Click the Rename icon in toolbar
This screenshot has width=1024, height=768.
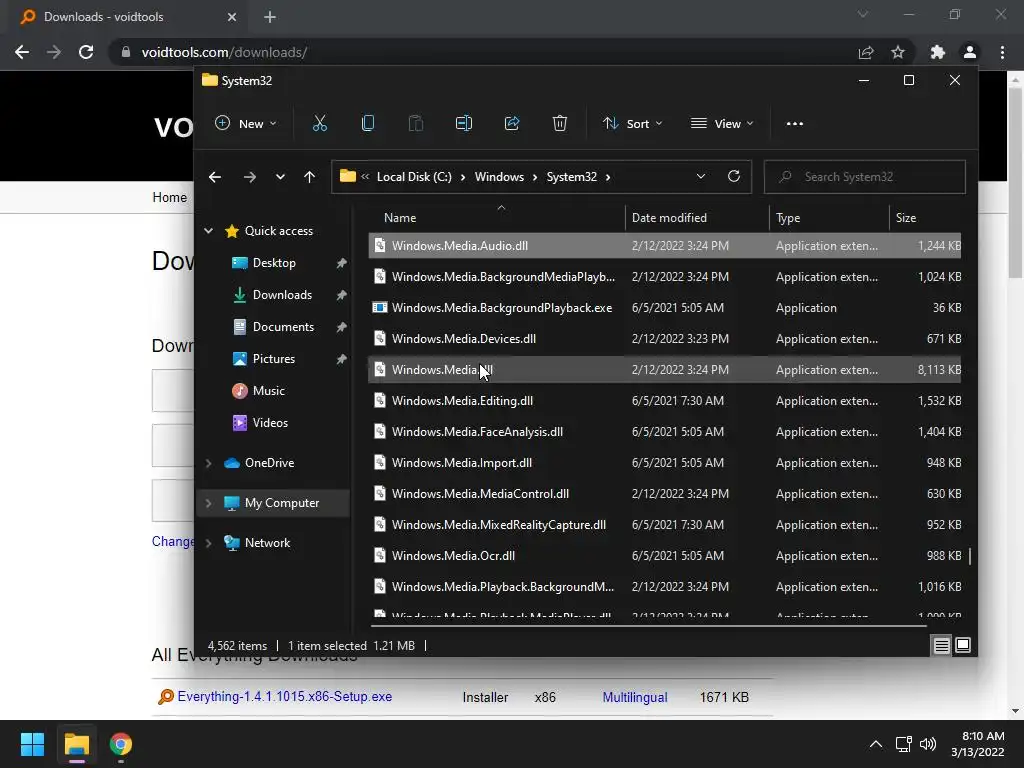[x=464, y=123]
